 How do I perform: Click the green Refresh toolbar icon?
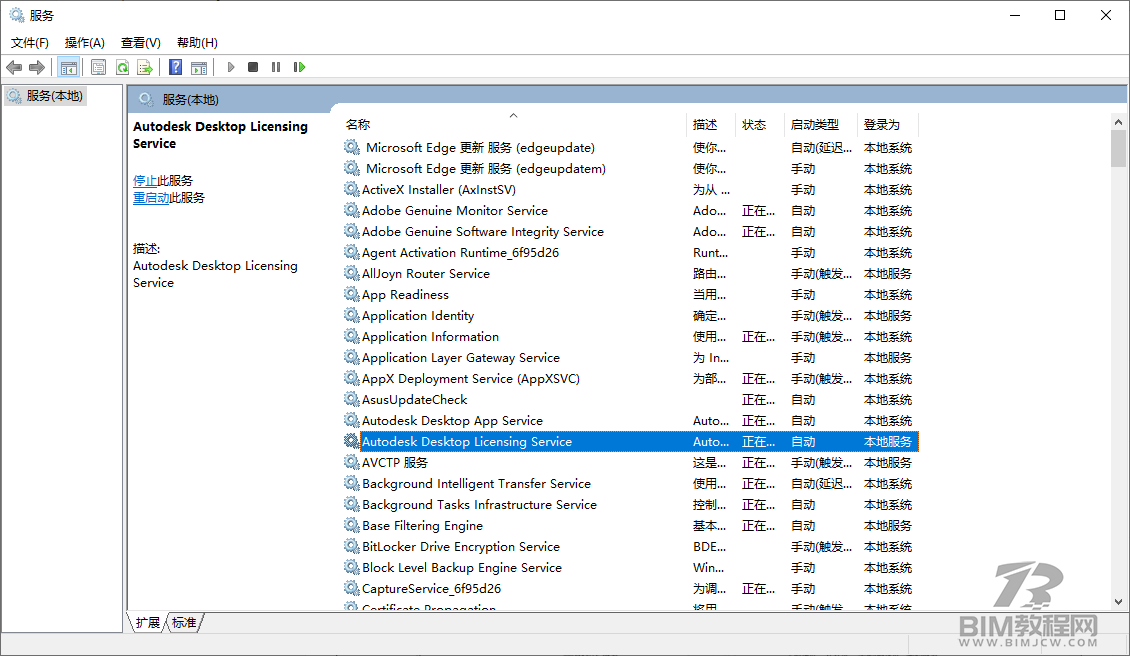123,67
